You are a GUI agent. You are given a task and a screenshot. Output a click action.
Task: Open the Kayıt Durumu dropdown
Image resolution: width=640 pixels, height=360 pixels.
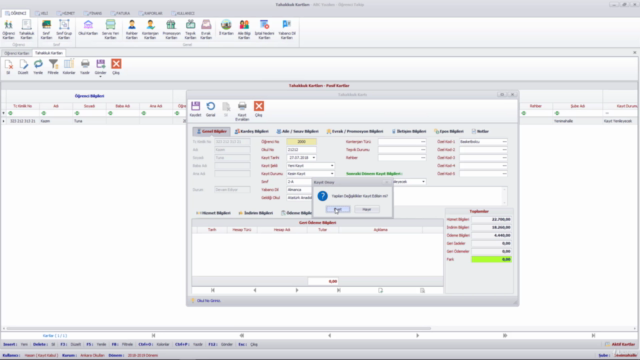pos(332,173)
